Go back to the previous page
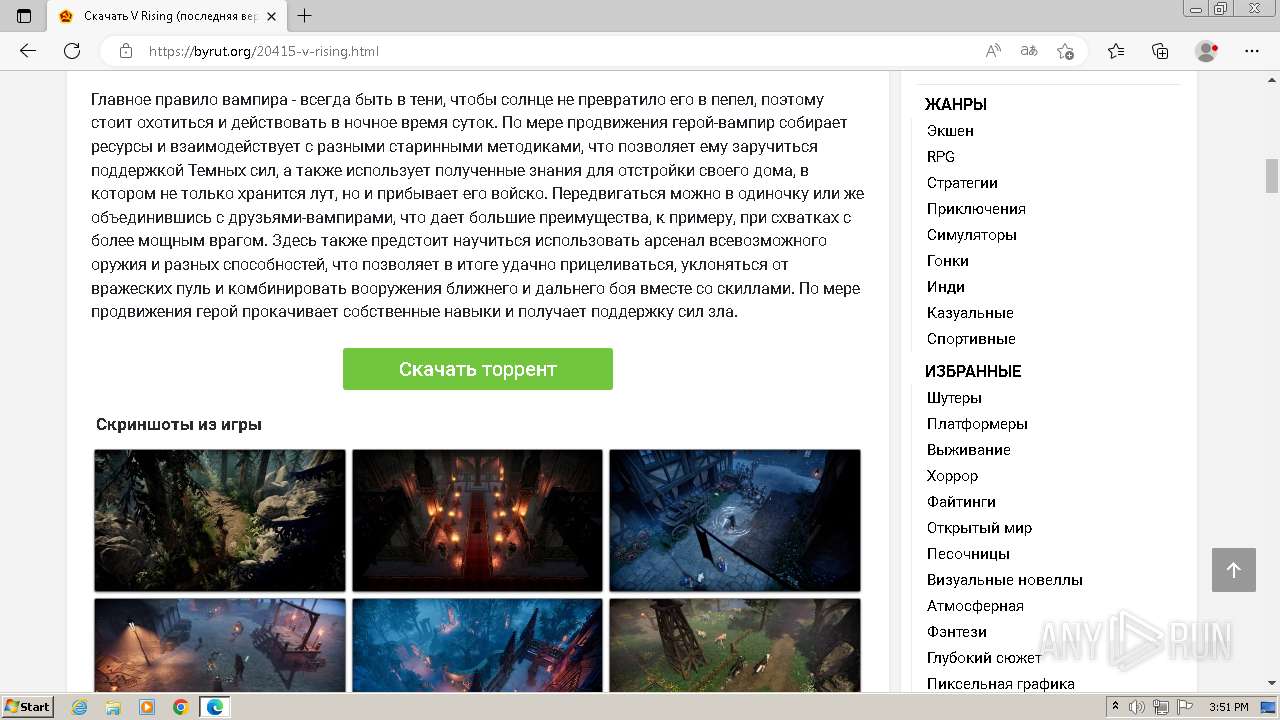Image resolution: width=1280 pixels, height=720 pixels. (x=28, y=51)
